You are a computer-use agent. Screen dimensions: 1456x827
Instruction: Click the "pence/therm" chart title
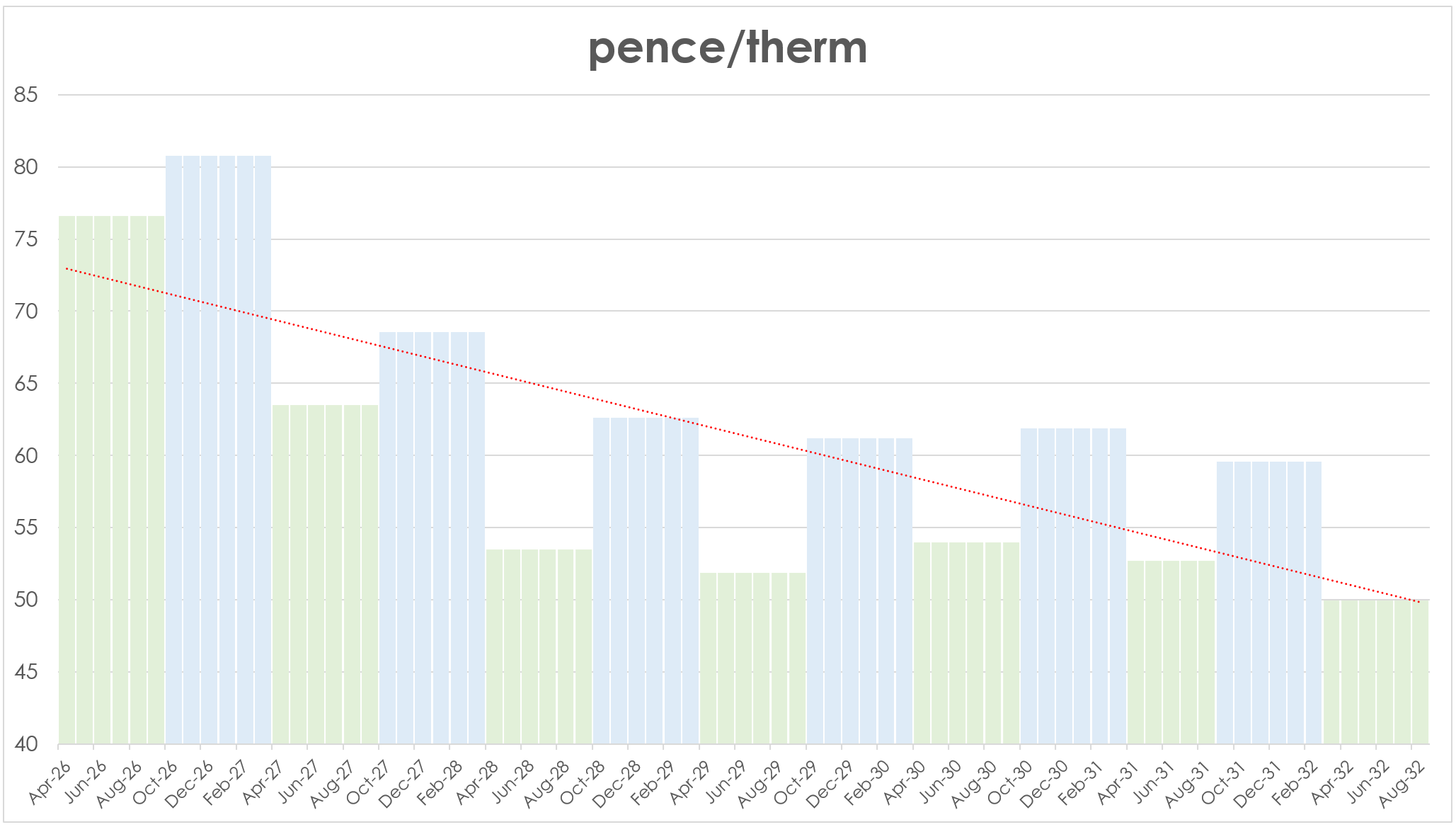728,48
